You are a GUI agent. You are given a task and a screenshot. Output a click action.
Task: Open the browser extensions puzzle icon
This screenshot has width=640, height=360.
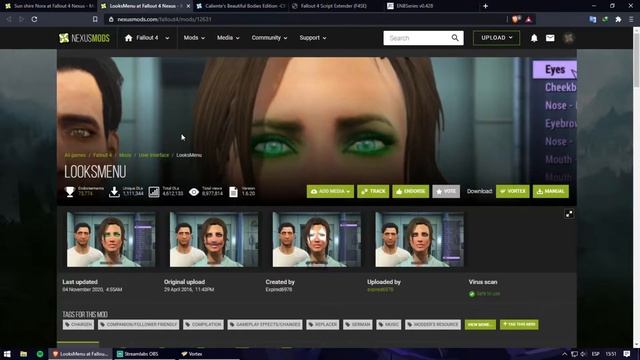click(618, 19)
